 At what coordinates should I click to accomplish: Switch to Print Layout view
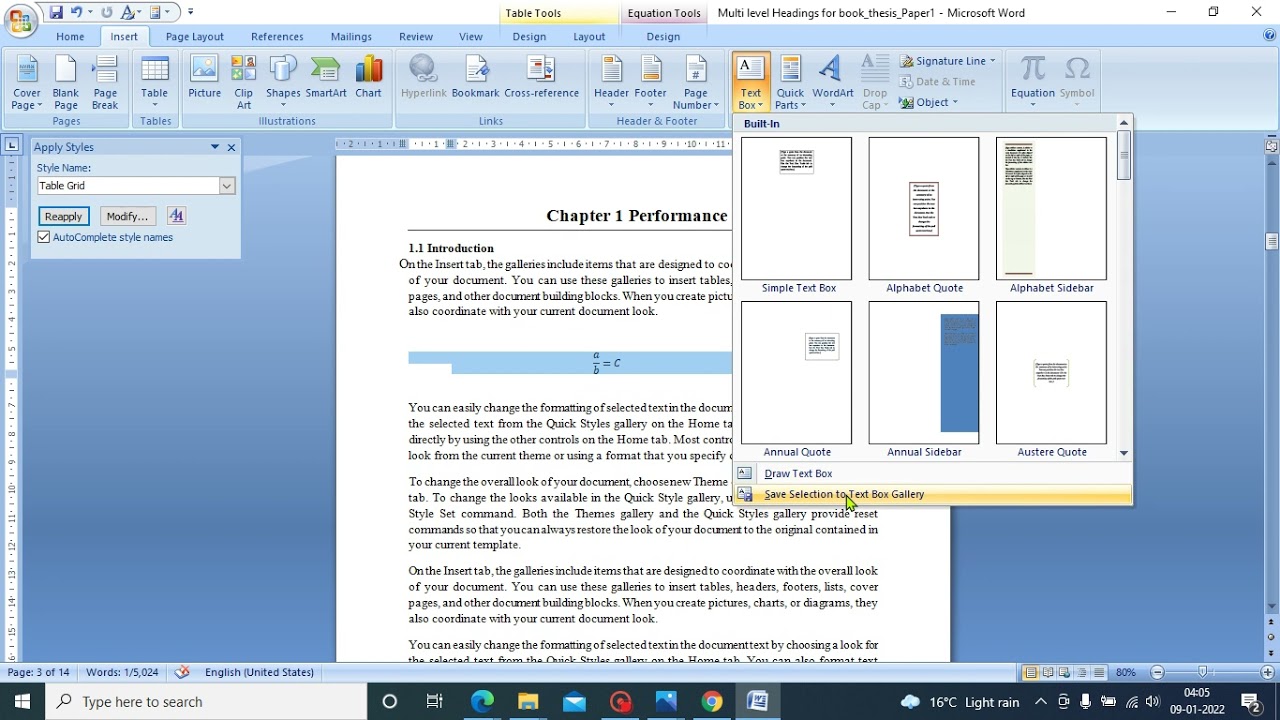coord(1030,672)
